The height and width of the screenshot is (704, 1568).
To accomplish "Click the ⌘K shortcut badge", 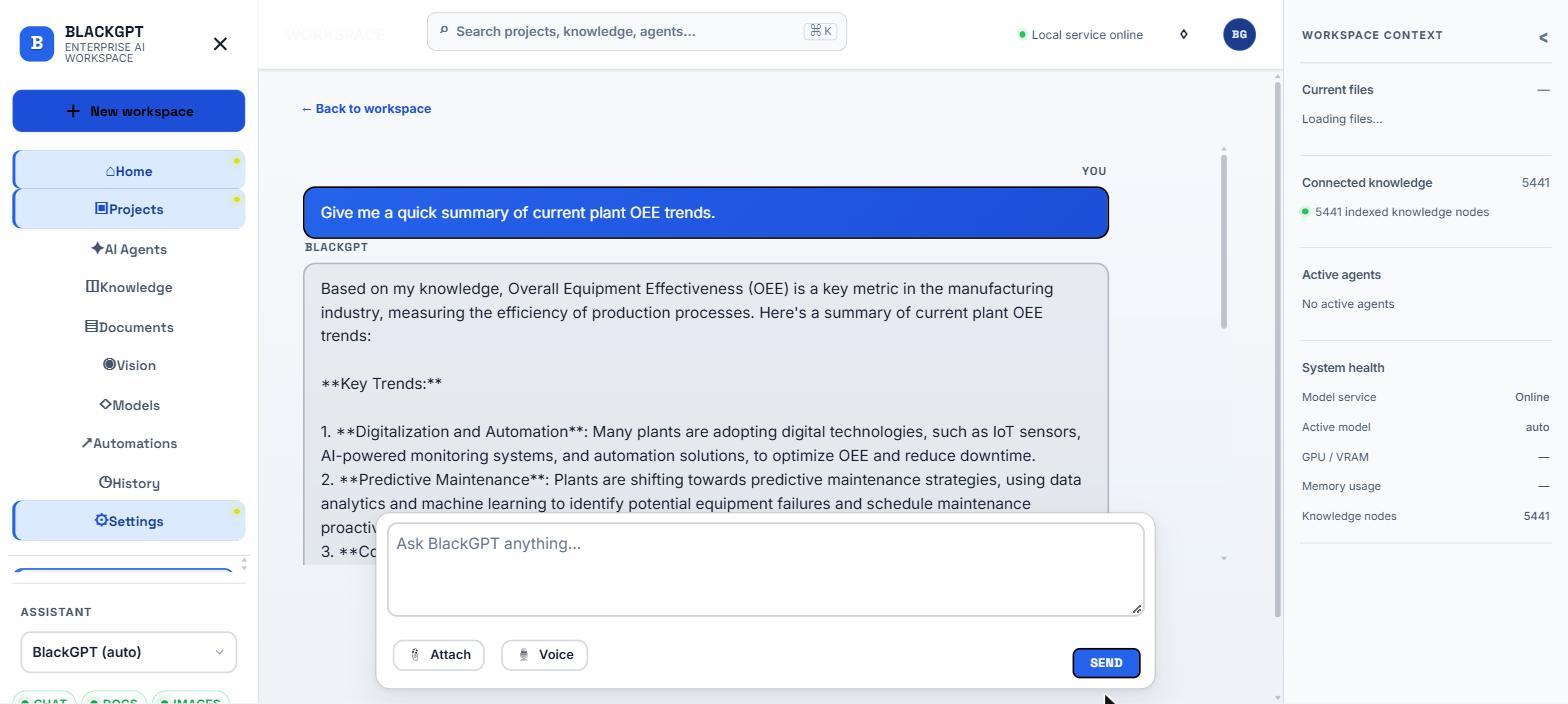I will point(820,31).
